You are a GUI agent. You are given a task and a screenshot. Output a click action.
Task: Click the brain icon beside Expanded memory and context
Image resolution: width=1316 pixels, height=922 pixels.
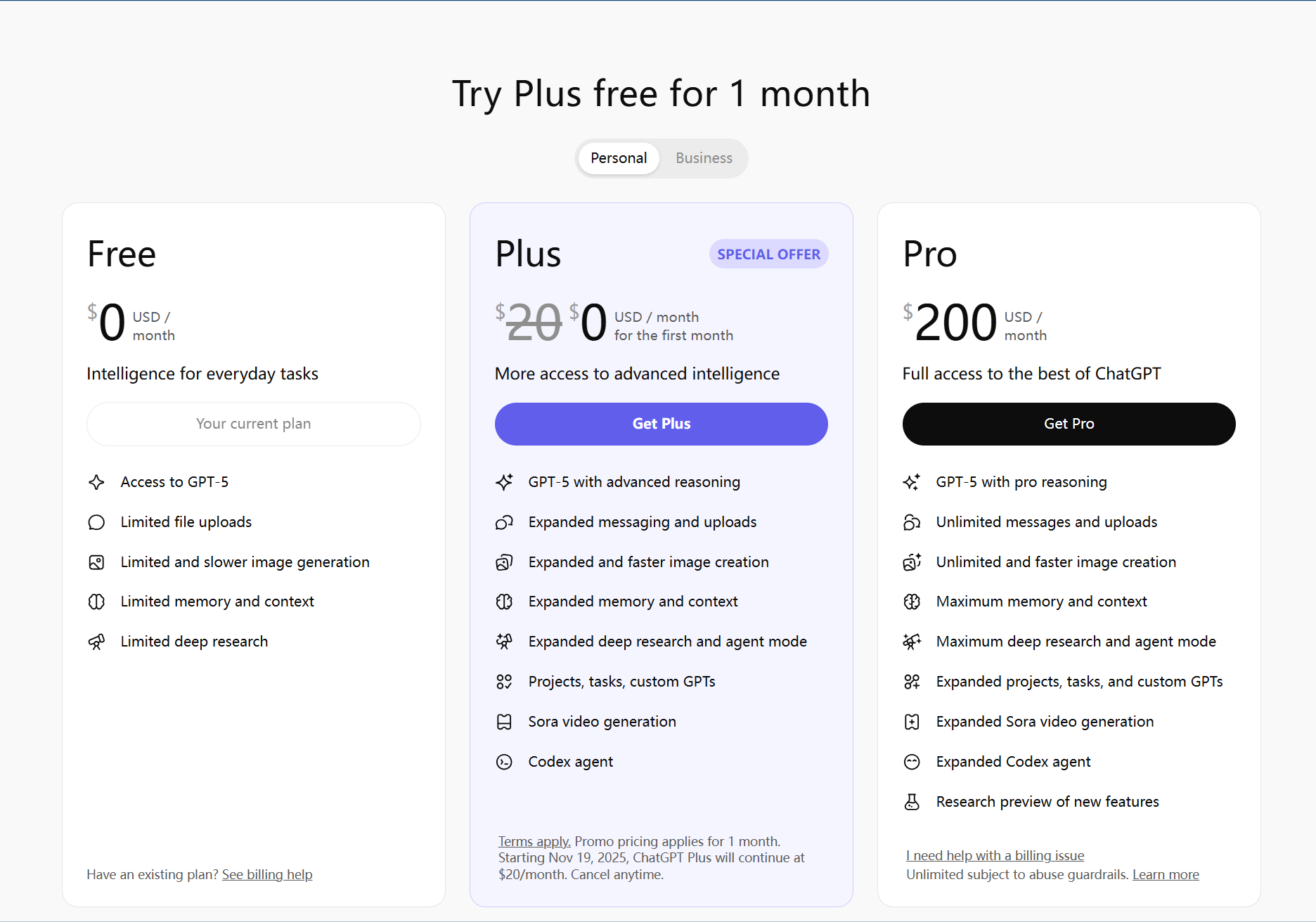click(x=504, y=602)
